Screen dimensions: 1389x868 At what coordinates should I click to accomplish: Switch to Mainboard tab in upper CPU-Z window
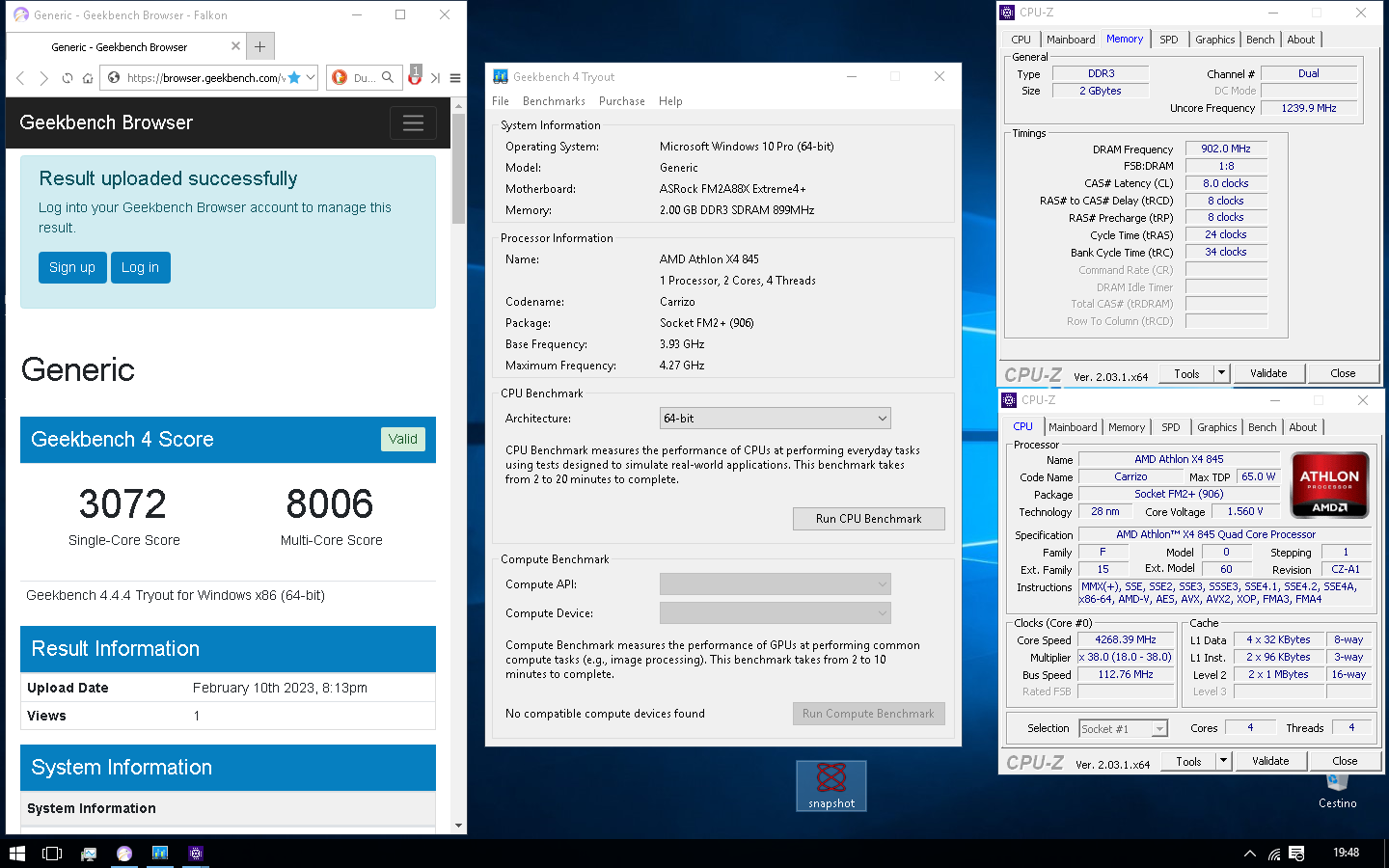click(x=1071, y=40)
